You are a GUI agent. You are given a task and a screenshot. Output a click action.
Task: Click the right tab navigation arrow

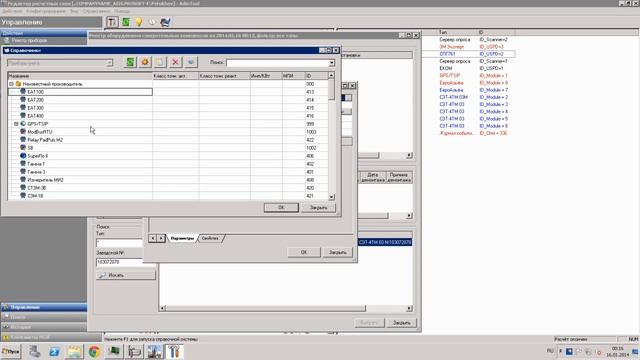click(161, 238)
